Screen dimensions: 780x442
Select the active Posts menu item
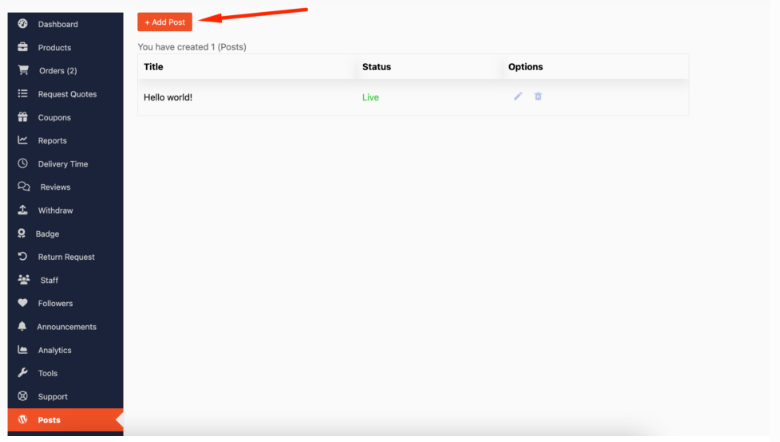point(49,420)
